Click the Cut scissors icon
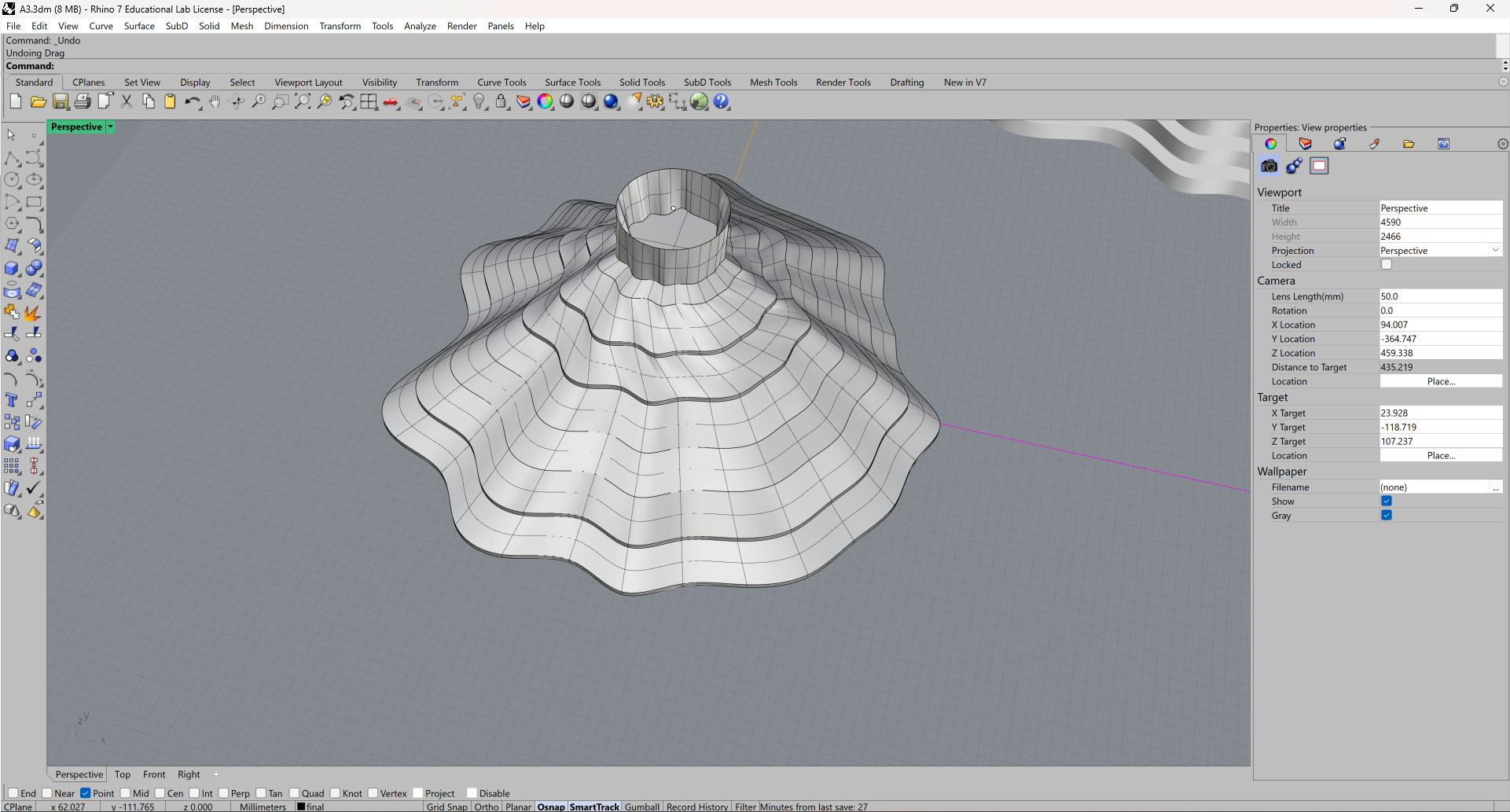This screenshot has width=1510, height=812. (126, 101)
